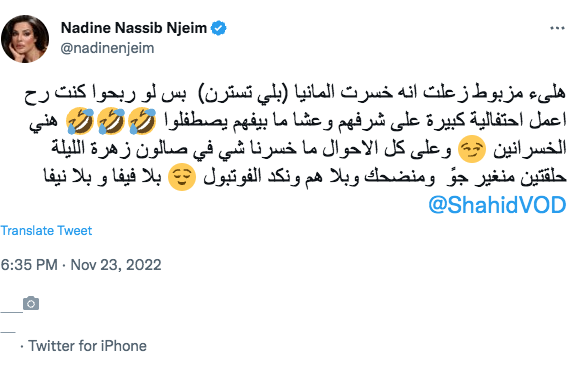577x370 pixels.
Task: Click the parenthesized phrase (بلي تسترن)
Action: click(241, 93)
